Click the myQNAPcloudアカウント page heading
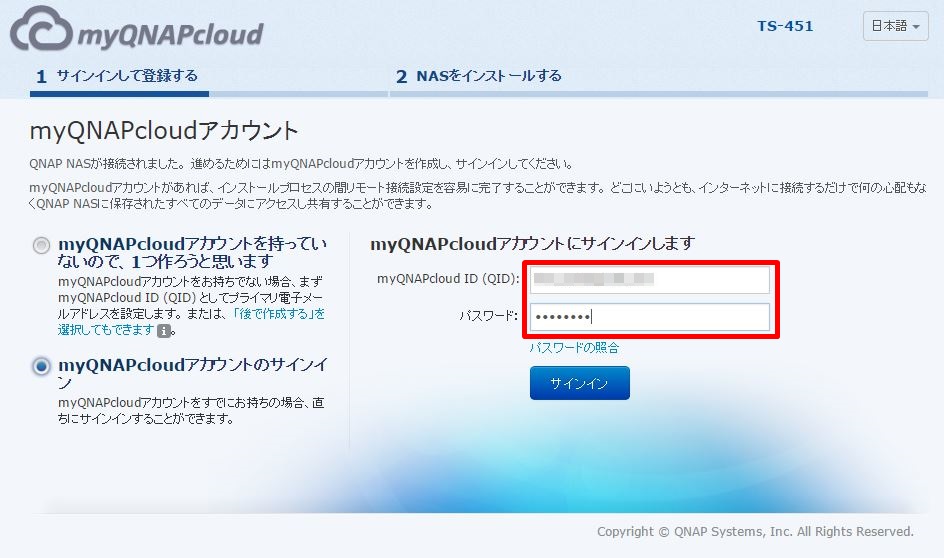Image resolution: width=944 pixels, height=558 pixels. (x=164, y=131)
